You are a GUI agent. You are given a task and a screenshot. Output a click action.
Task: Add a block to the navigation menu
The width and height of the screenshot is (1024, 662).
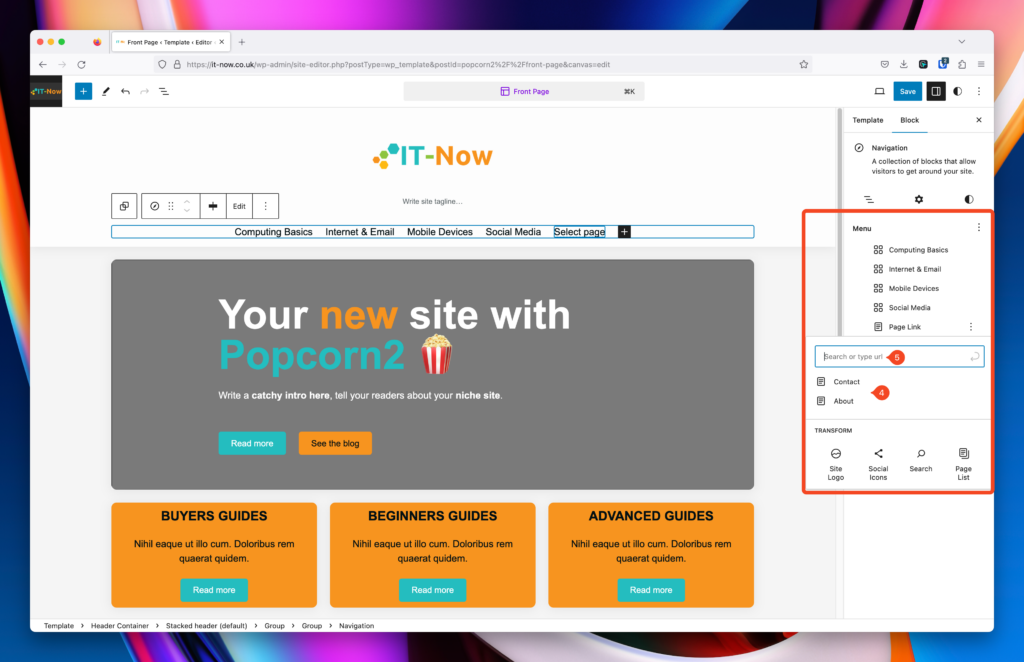624,232
